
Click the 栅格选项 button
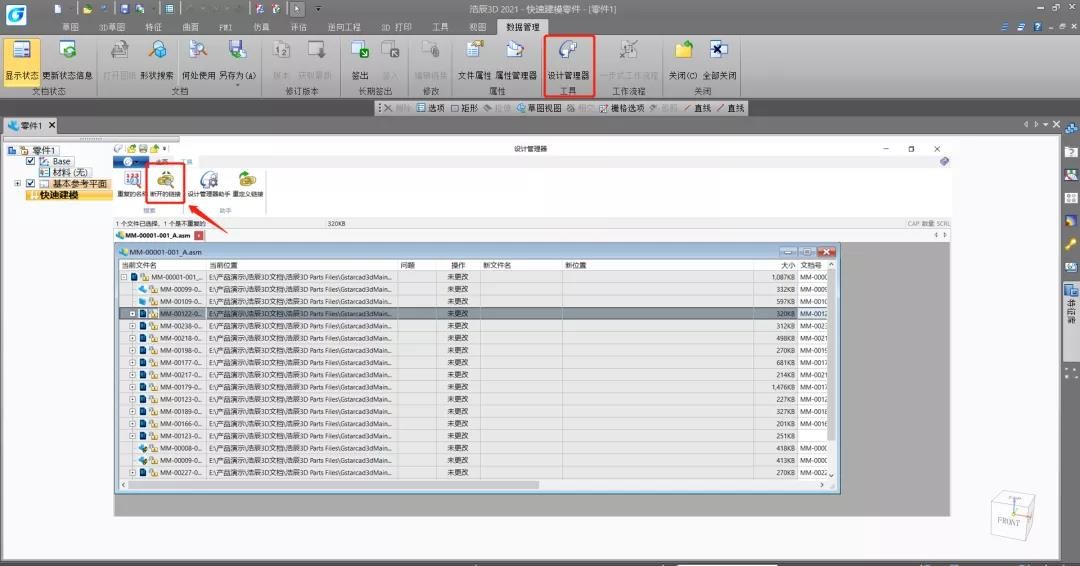622,108
